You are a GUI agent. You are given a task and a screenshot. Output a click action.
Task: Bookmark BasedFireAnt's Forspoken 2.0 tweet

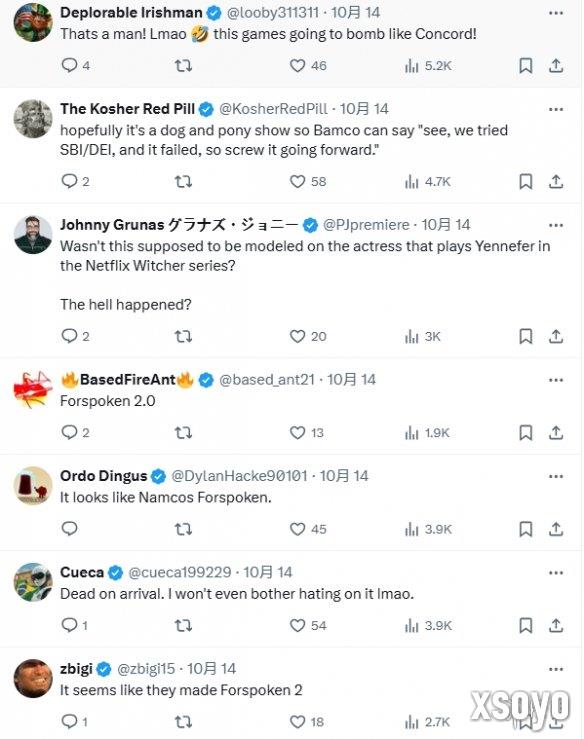(525, 432)
